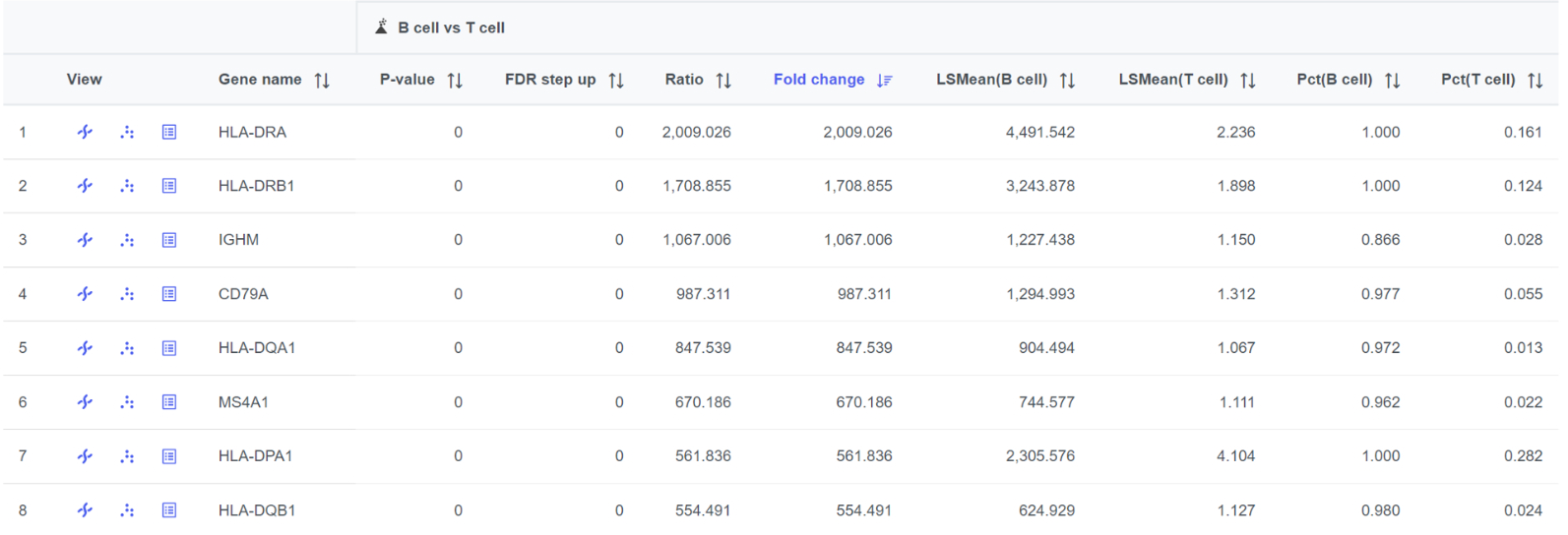This screenshot has width=1568, height=535.
Task: Click the volcano plot icon beside B cell vs T cell
Action: click(381, 28)
